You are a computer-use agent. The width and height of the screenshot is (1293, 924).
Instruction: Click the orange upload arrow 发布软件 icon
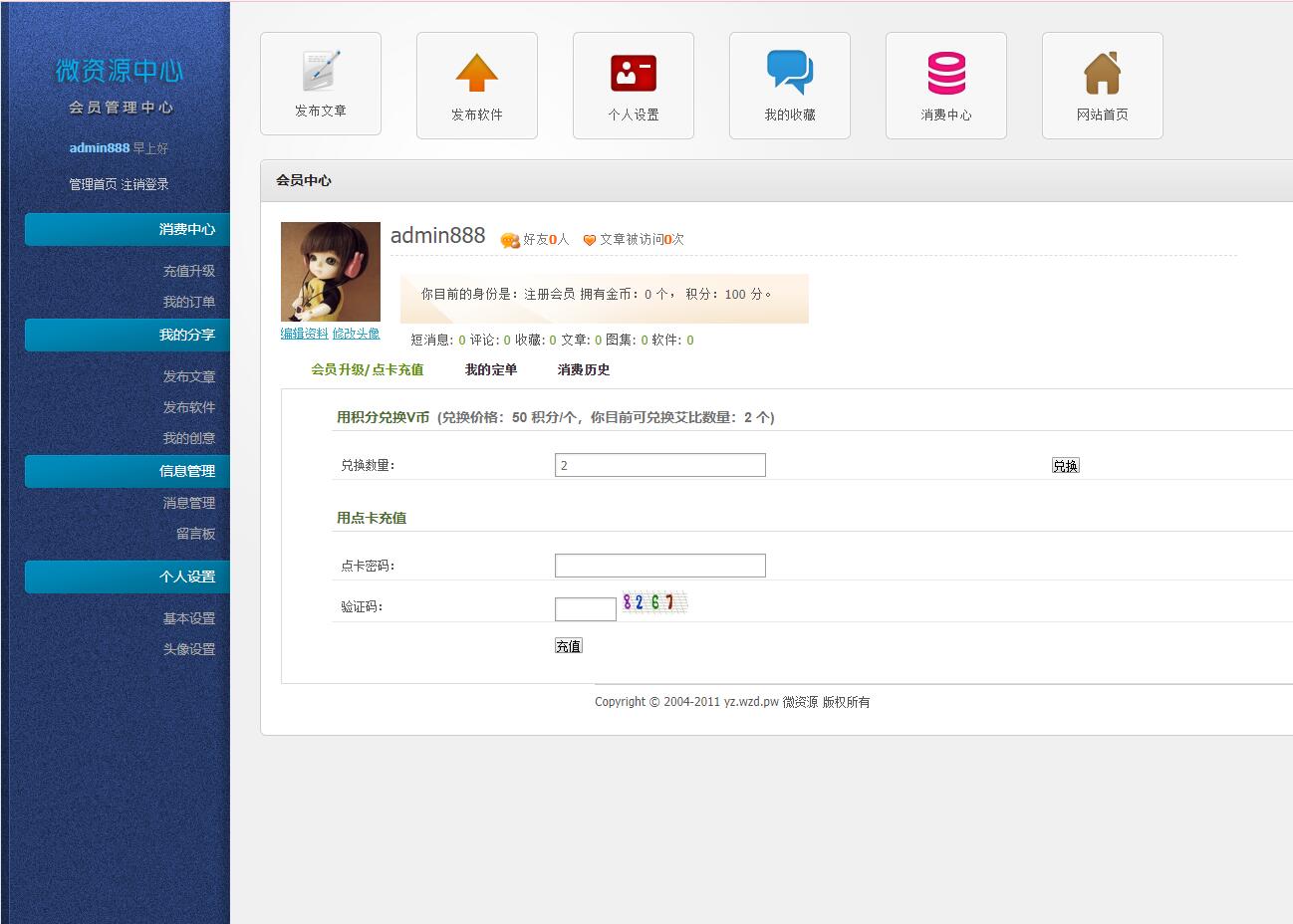click(476, 74)
